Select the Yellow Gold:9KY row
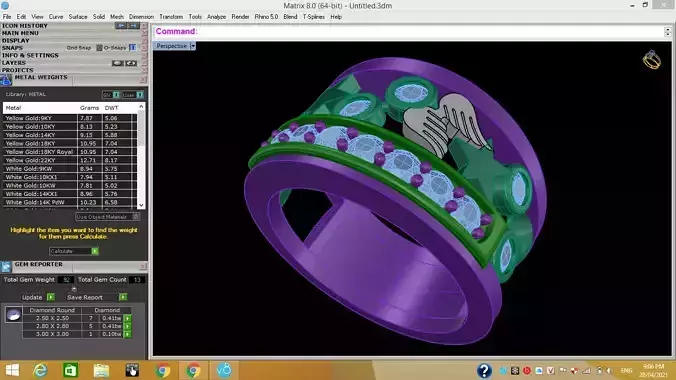The image size is (676, 380). pyautogui.click(x=69, y=118)
